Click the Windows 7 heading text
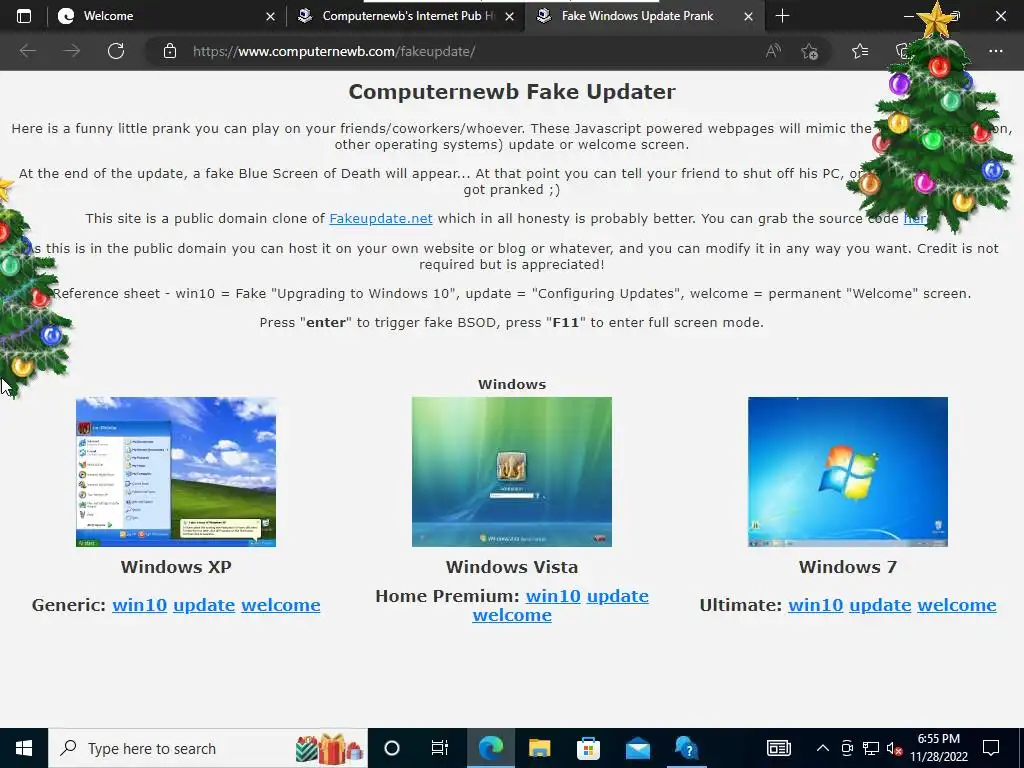 click(x=848, y=567)
